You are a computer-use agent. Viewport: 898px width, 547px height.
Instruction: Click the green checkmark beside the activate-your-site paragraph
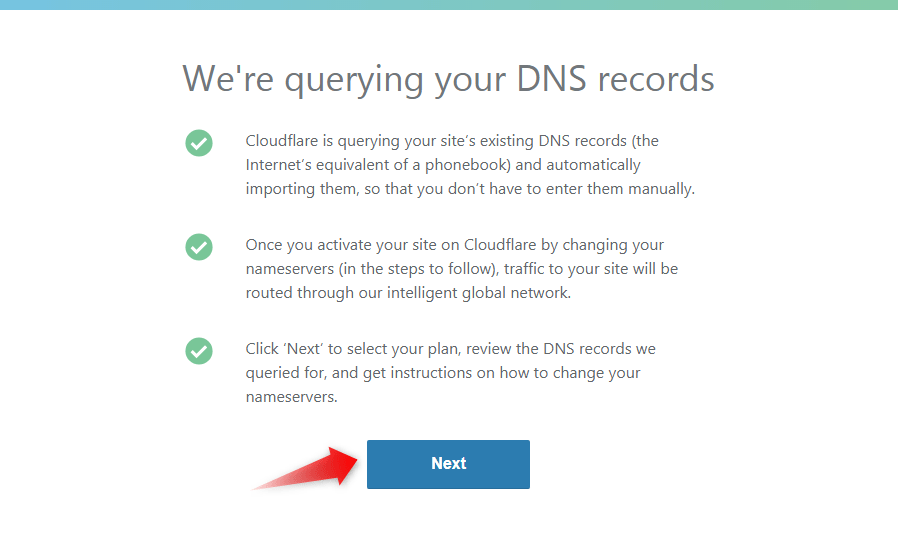coord(199,247)
